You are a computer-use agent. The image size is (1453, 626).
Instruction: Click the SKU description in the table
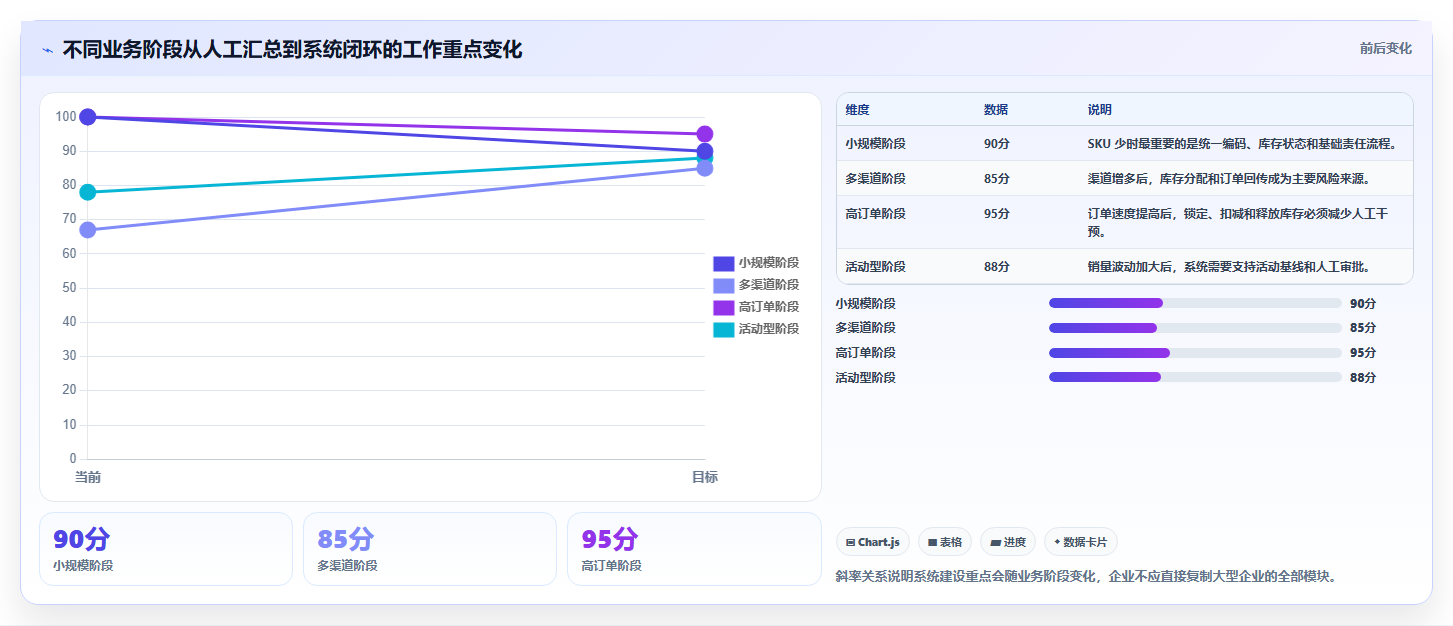(x=1242, y=144)
